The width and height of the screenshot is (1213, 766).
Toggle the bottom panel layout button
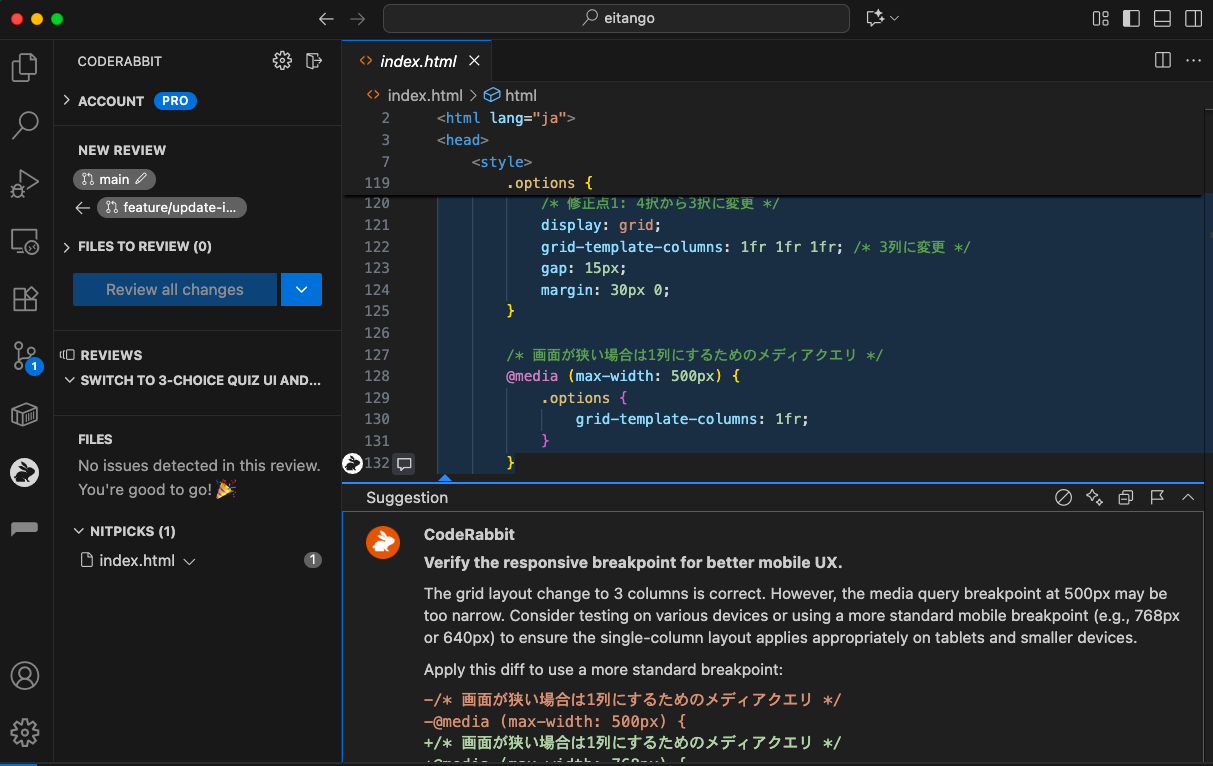(x=1162, y=18)
